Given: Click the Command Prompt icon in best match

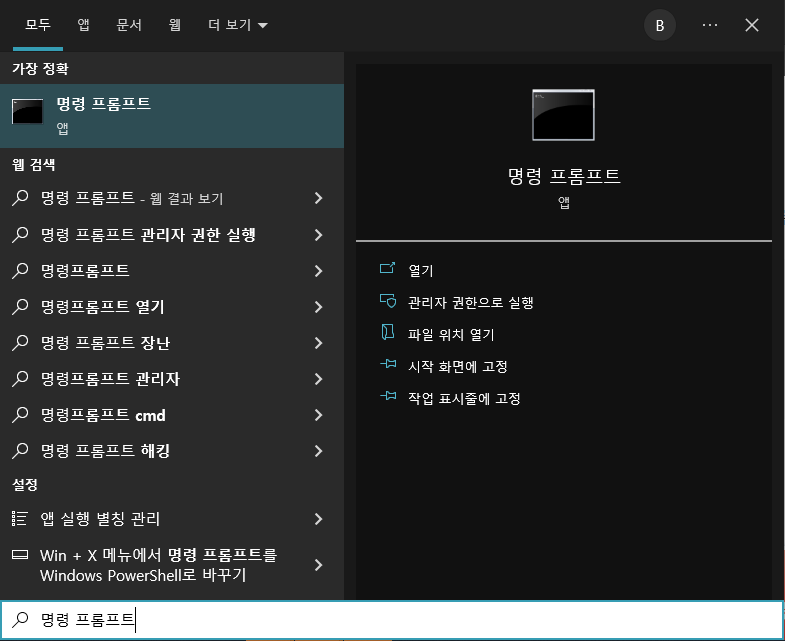Looking at the screenshot, I should pyautogui.click(x=28, y=111).
